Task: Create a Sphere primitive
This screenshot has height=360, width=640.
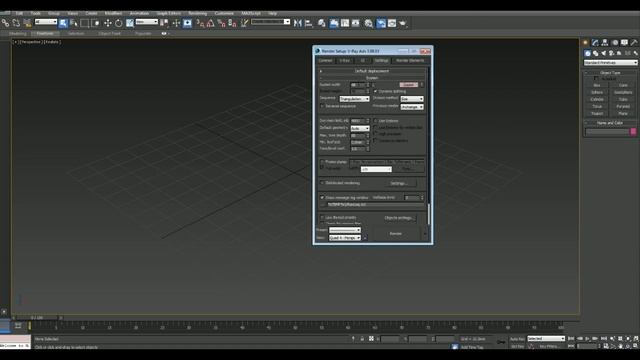Action: pos(597,92)
